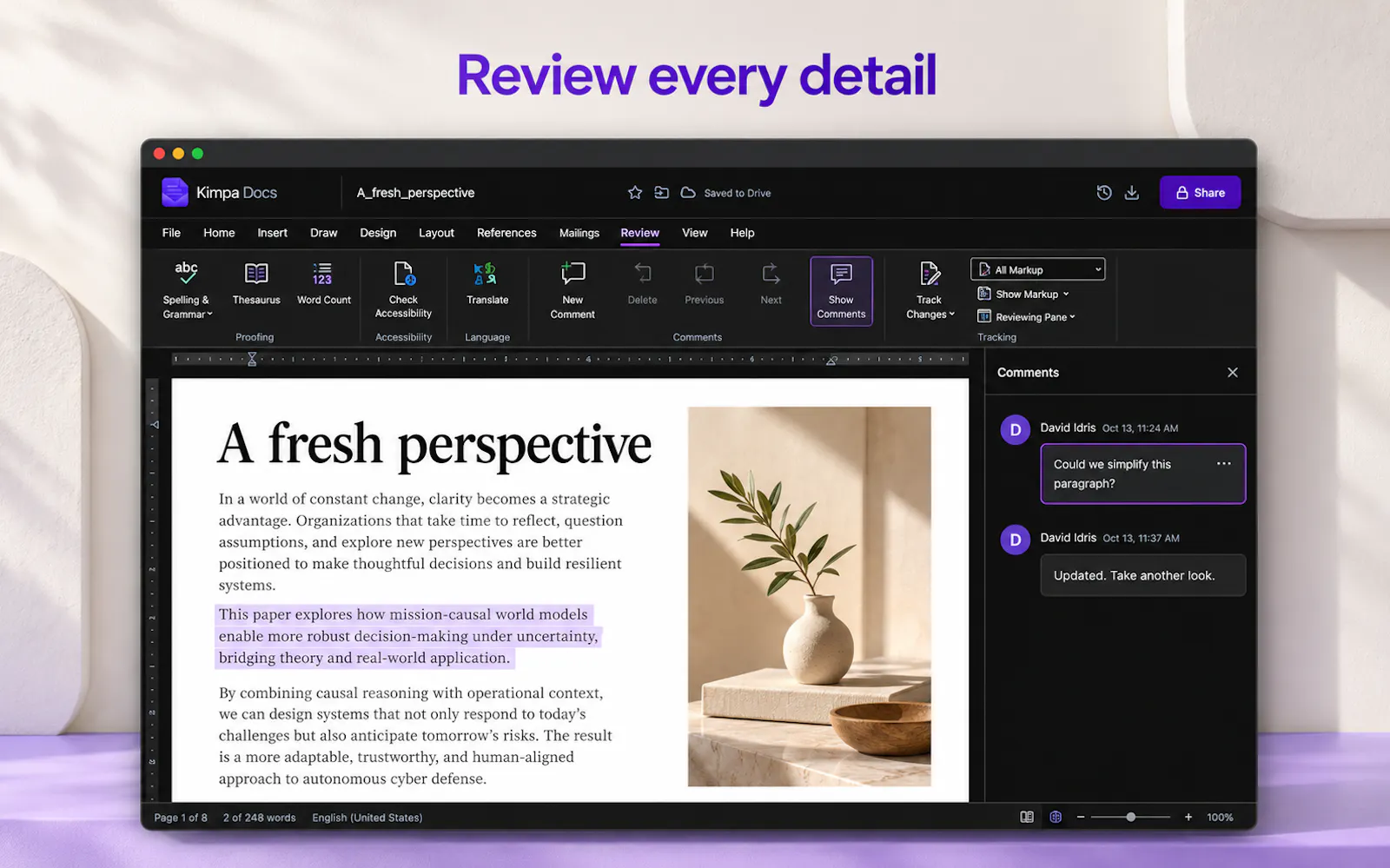
Task: Click David Idris avatar on 11:37 AM comment
Action: [1016, 540]
